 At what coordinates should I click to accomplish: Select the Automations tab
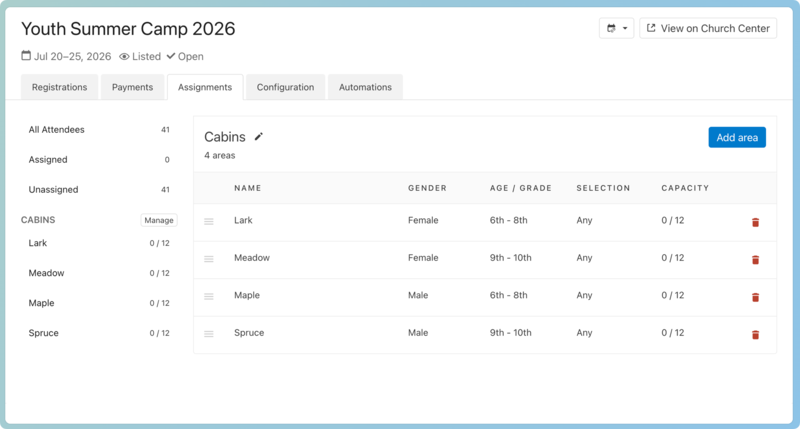coord(365,87)
